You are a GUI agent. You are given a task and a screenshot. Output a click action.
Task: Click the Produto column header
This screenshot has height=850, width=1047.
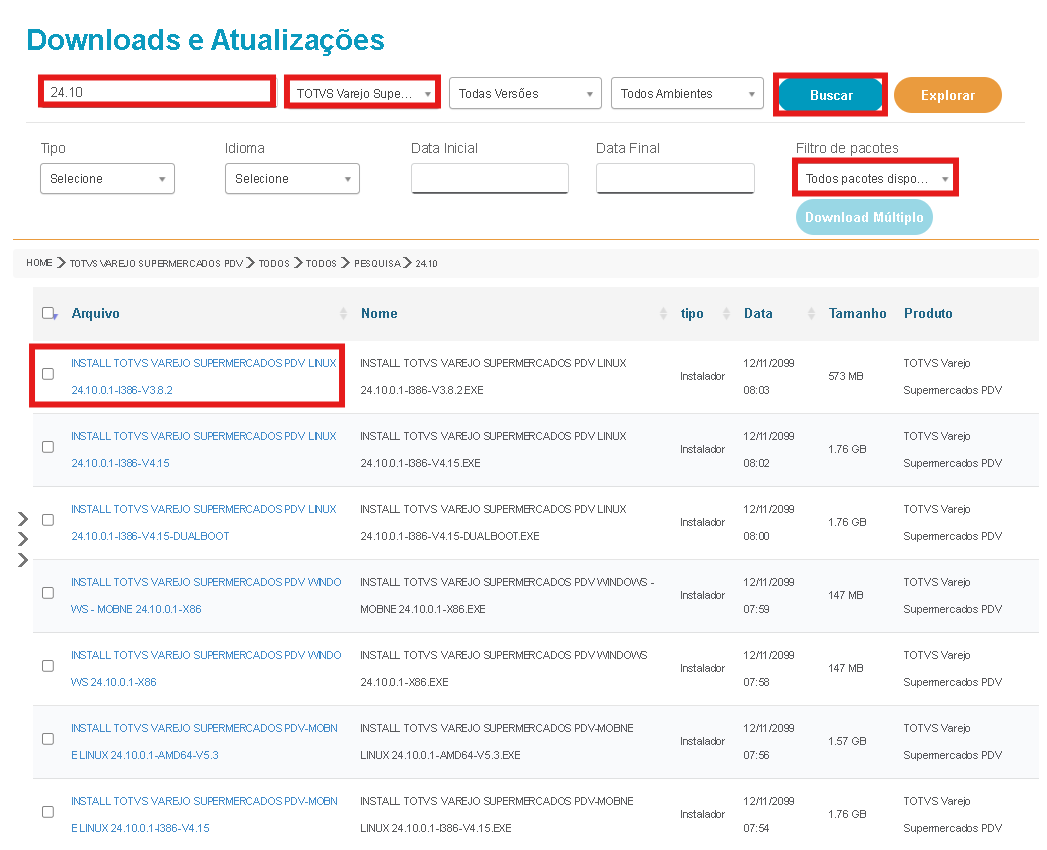pyautogui.click(x=928, y=313)
